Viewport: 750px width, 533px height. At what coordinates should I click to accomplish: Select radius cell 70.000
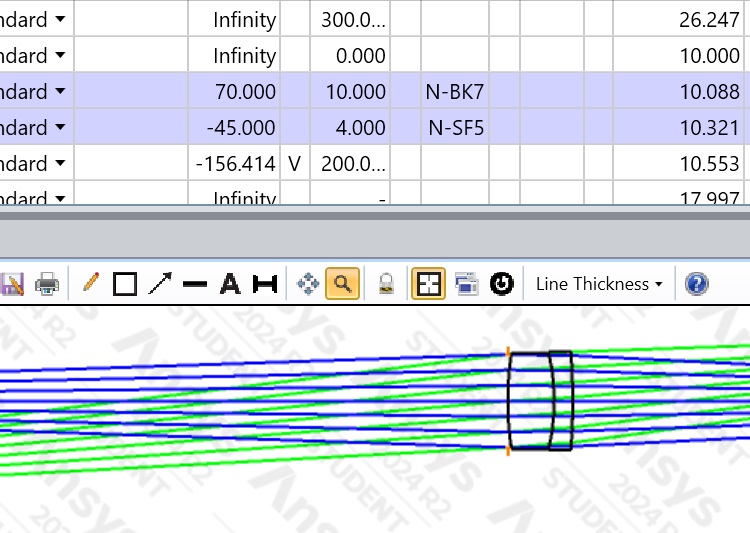[x=234, y=91]
